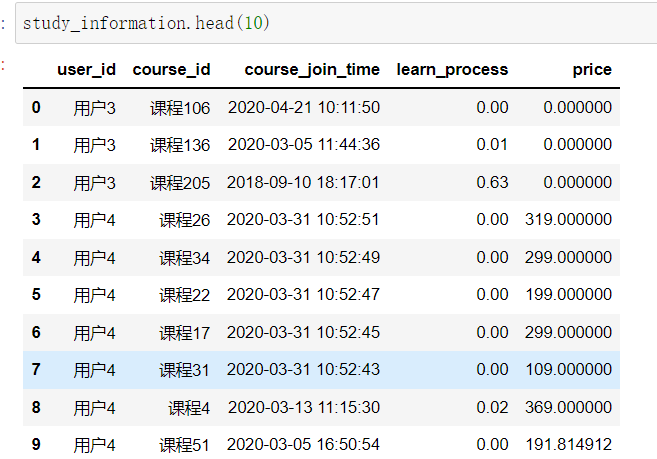
Task: Click 用户3 in row 1
Action: pos(94,145)
